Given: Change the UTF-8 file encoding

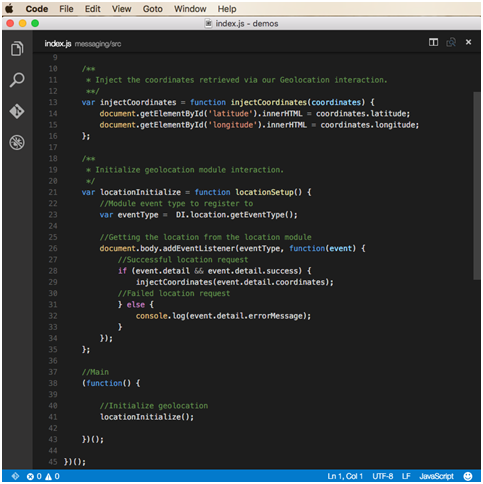Looking at the screenshot, I should coord(382,476).
